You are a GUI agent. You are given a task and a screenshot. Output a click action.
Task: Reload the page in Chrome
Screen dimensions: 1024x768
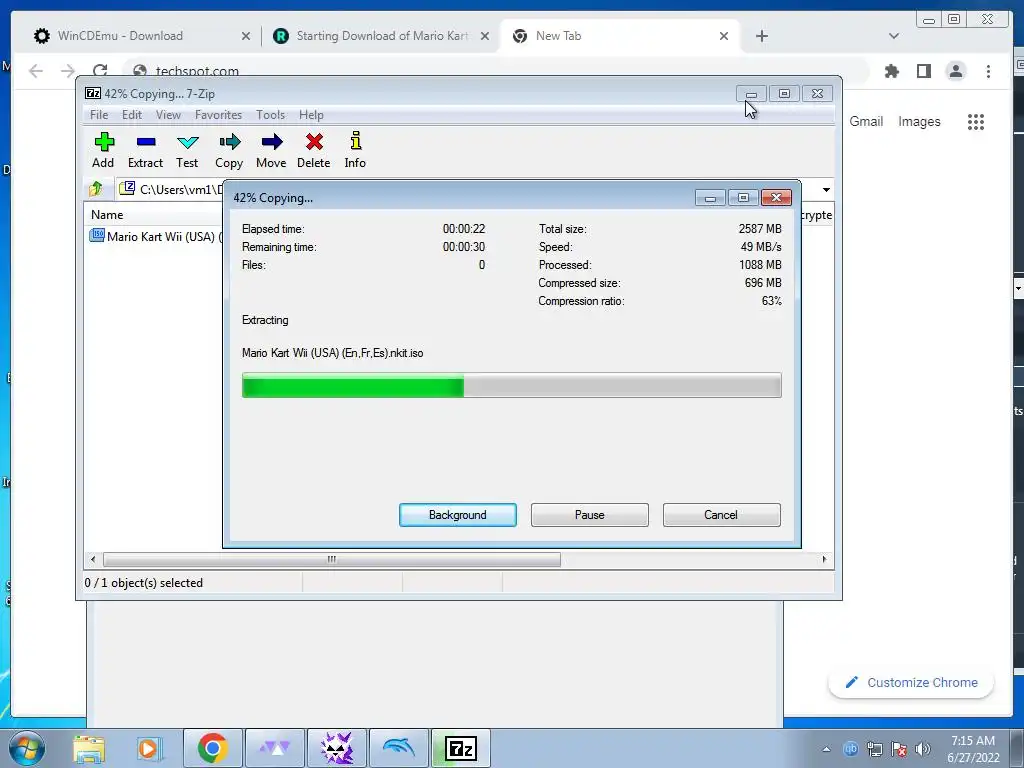pos(100,71)
